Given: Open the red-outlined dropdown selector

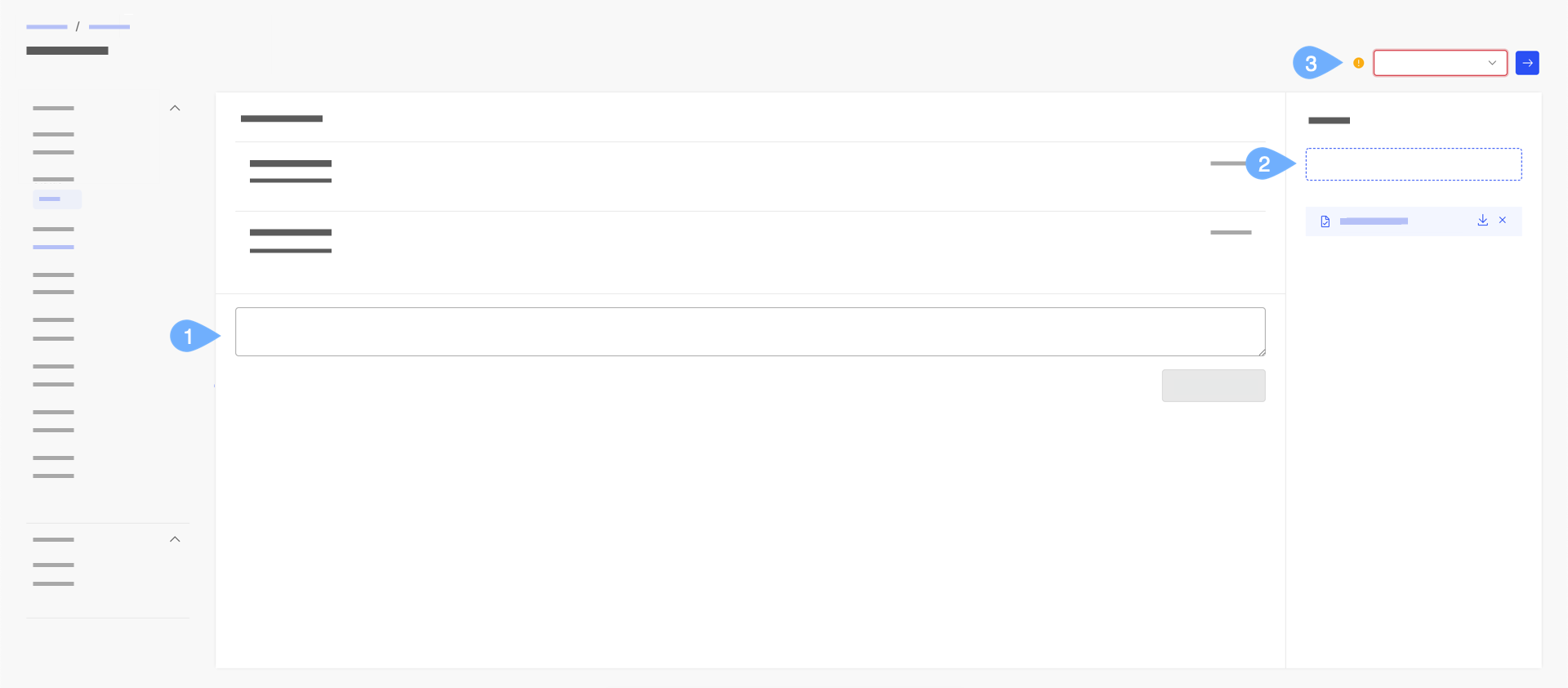Looking at the screenshot, I should pyautogui.click(x=1440, y=63).
